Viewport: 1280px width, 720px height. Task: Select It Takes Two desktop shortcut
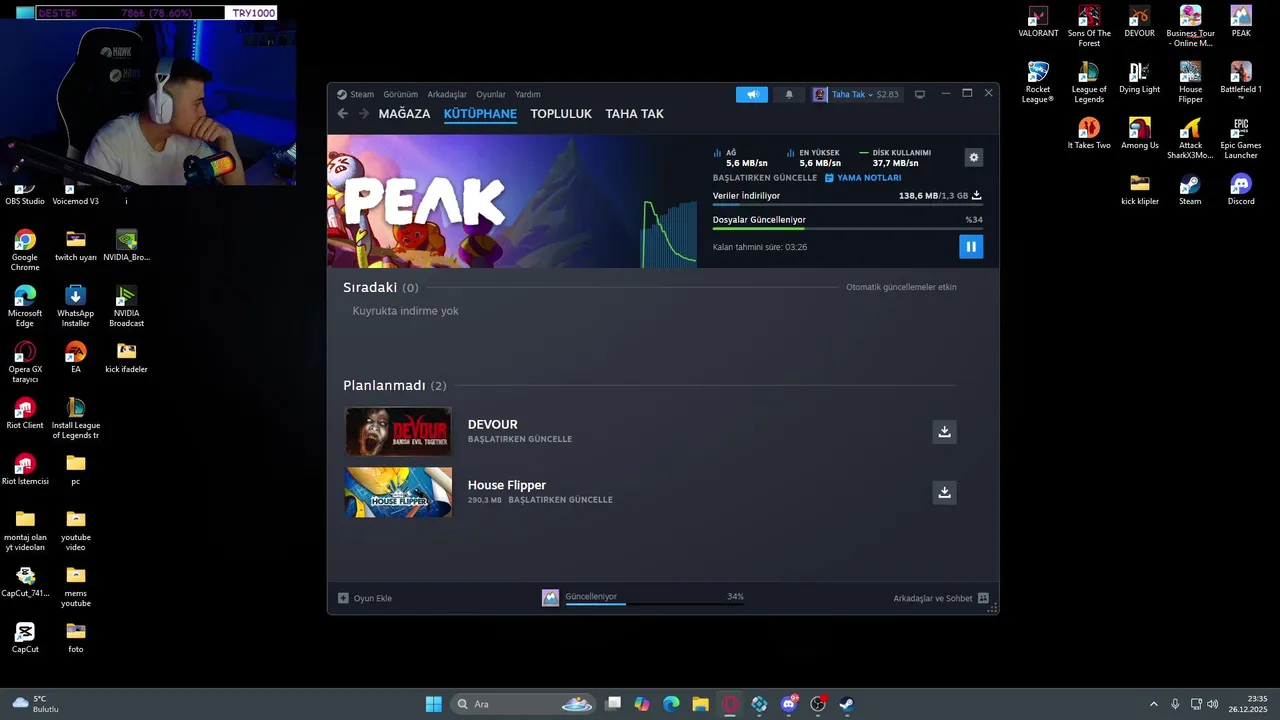(x=1089, y=134)
